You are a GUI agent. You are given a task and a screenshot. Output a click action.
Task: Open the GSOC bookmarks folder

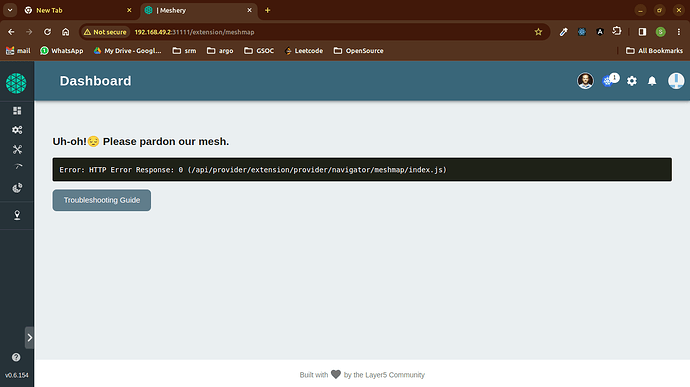pos(259,51)
